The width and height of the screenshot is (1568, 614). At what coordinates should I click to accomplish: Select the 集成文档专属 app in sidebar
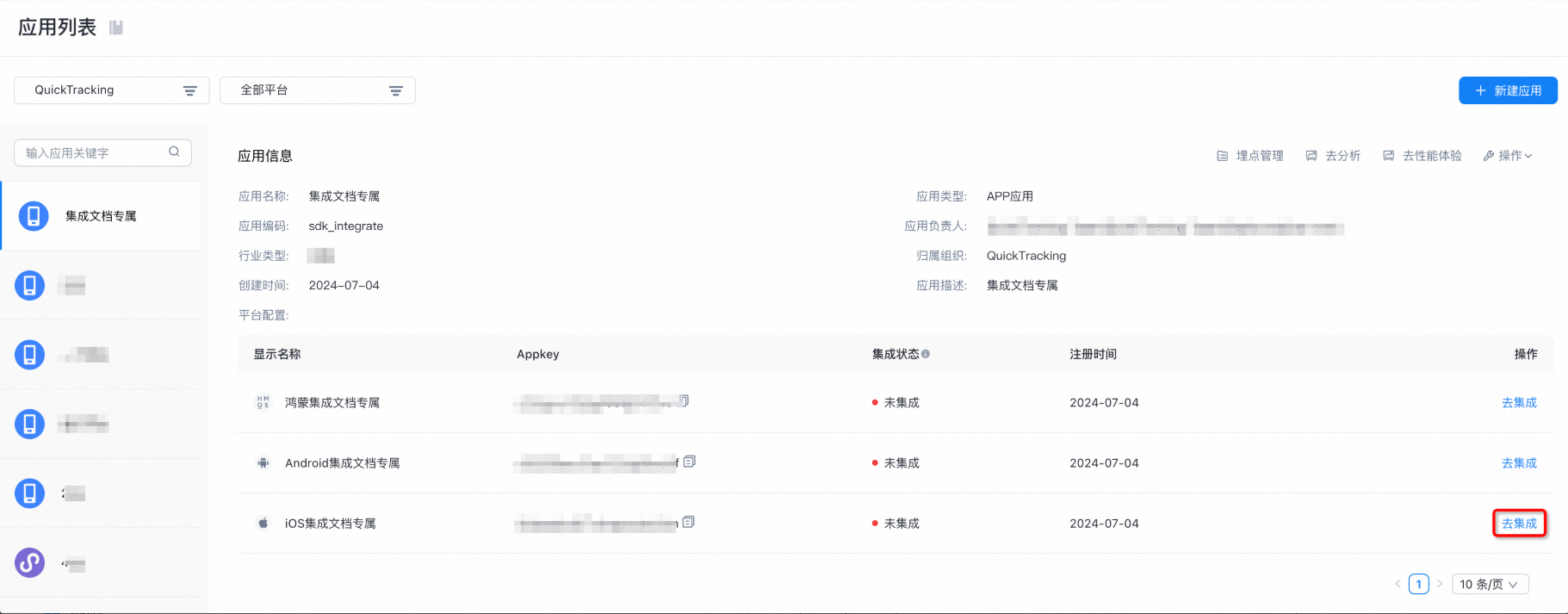102,216
